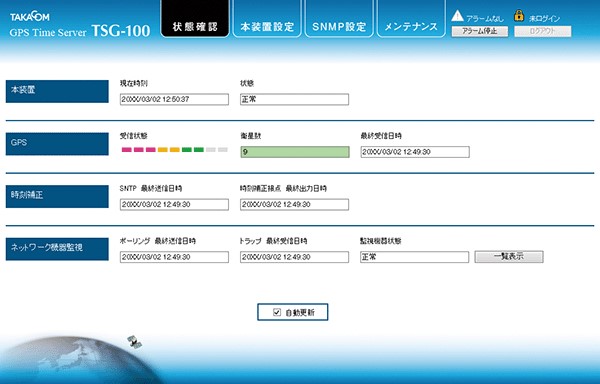Image resolution: width=600 pixels, height=384 pixels.
Task: Click the padlock login status icon
Action: tap(519, 15)
